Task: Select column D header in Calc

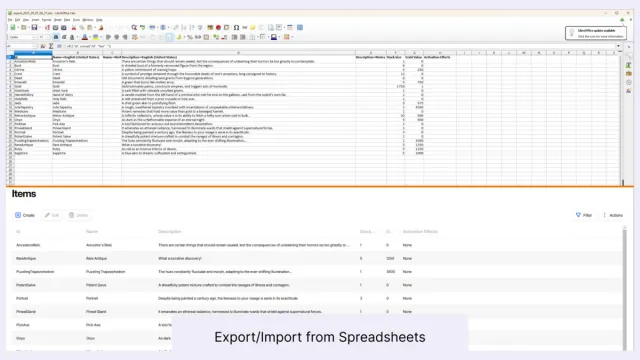Action: click(x=238, y=53)
